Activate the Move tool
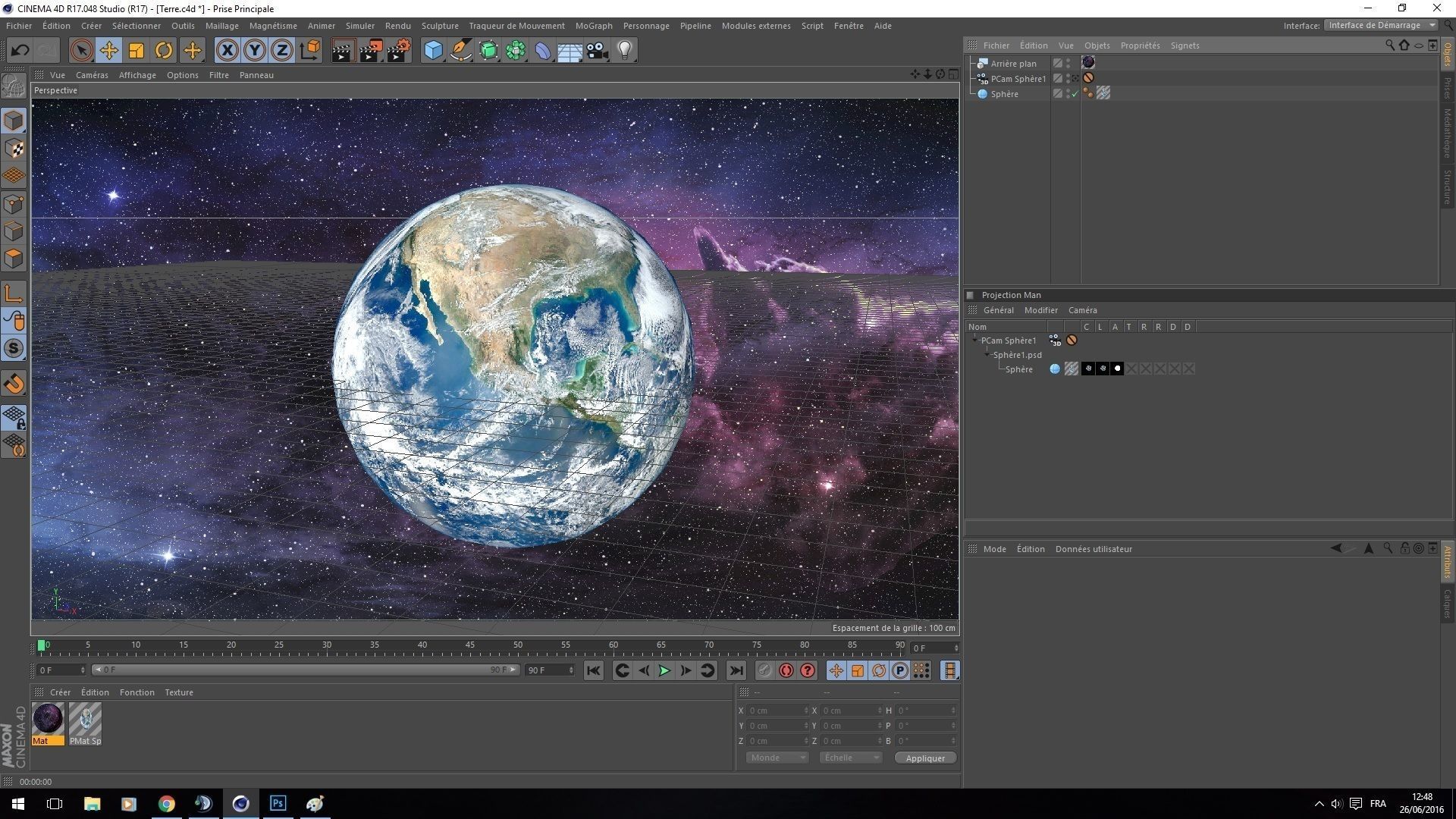Image resolution: width=1456 pixels, height=819 pixels. tap(109, 51)
